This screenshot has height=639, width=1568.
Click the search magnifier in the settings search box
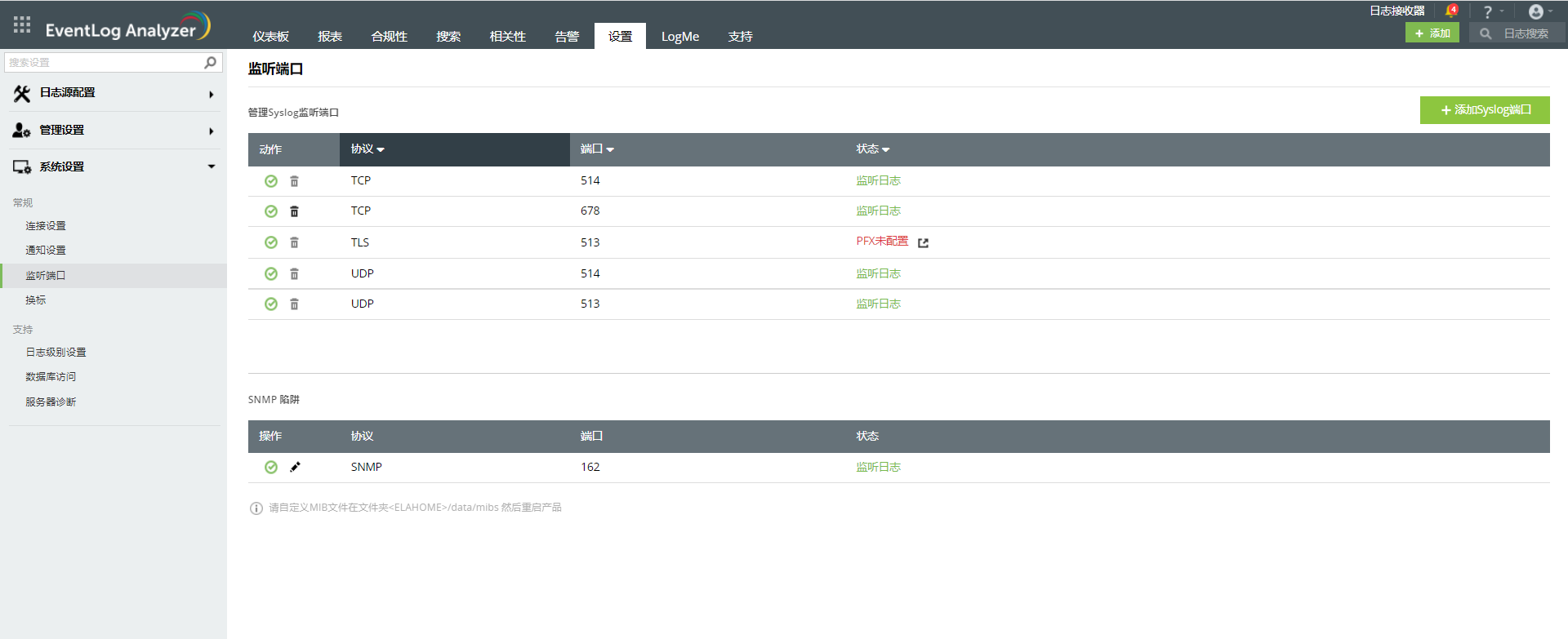[x=210, y=62]
